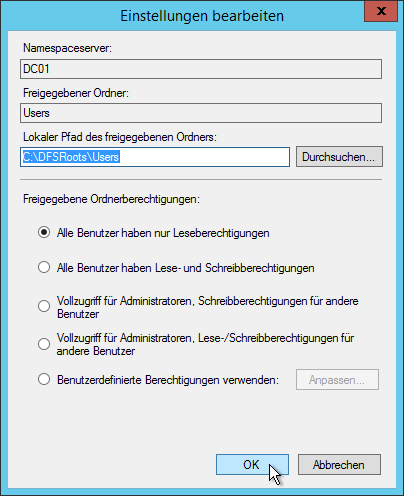Confirm settings with the OK button
Screen dimensions: 404x496
[252, 464]
